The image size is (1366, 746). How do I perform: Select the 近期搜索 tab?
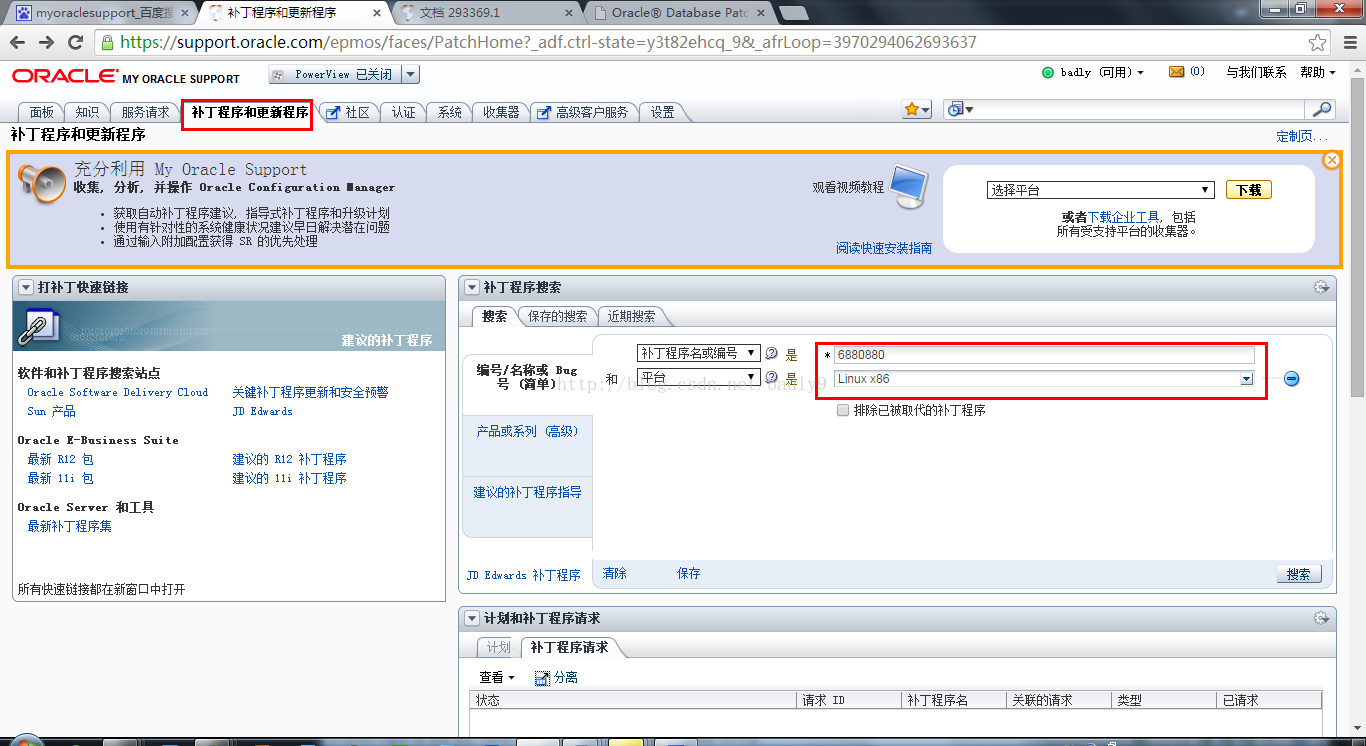(x=631, y=316)
